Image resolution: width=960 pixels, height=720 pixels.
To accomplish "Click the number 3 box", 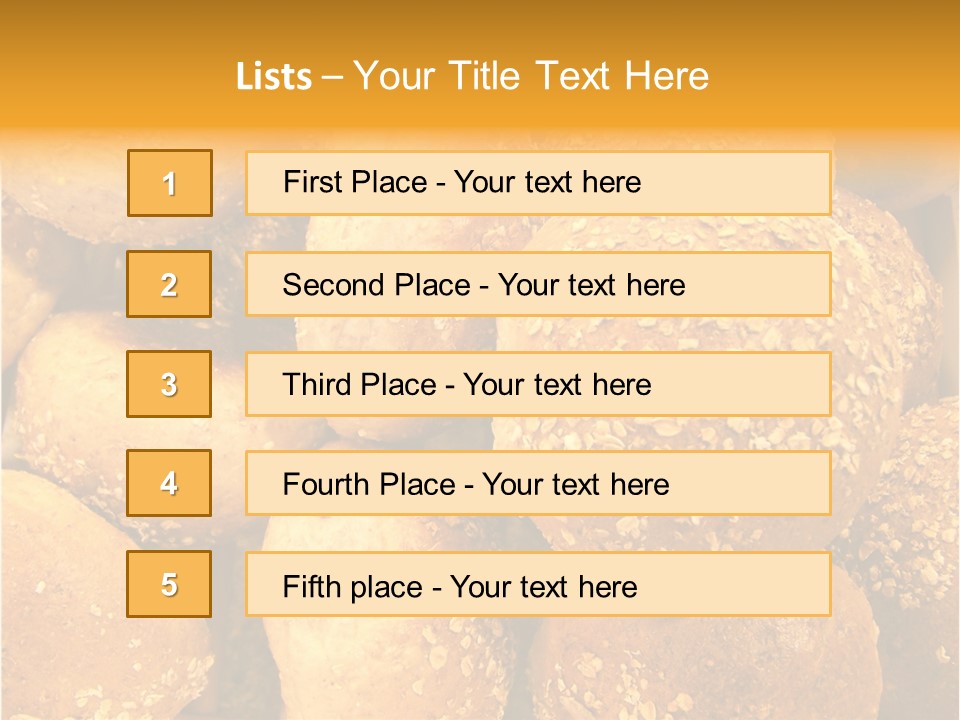I will click(169, 384).
